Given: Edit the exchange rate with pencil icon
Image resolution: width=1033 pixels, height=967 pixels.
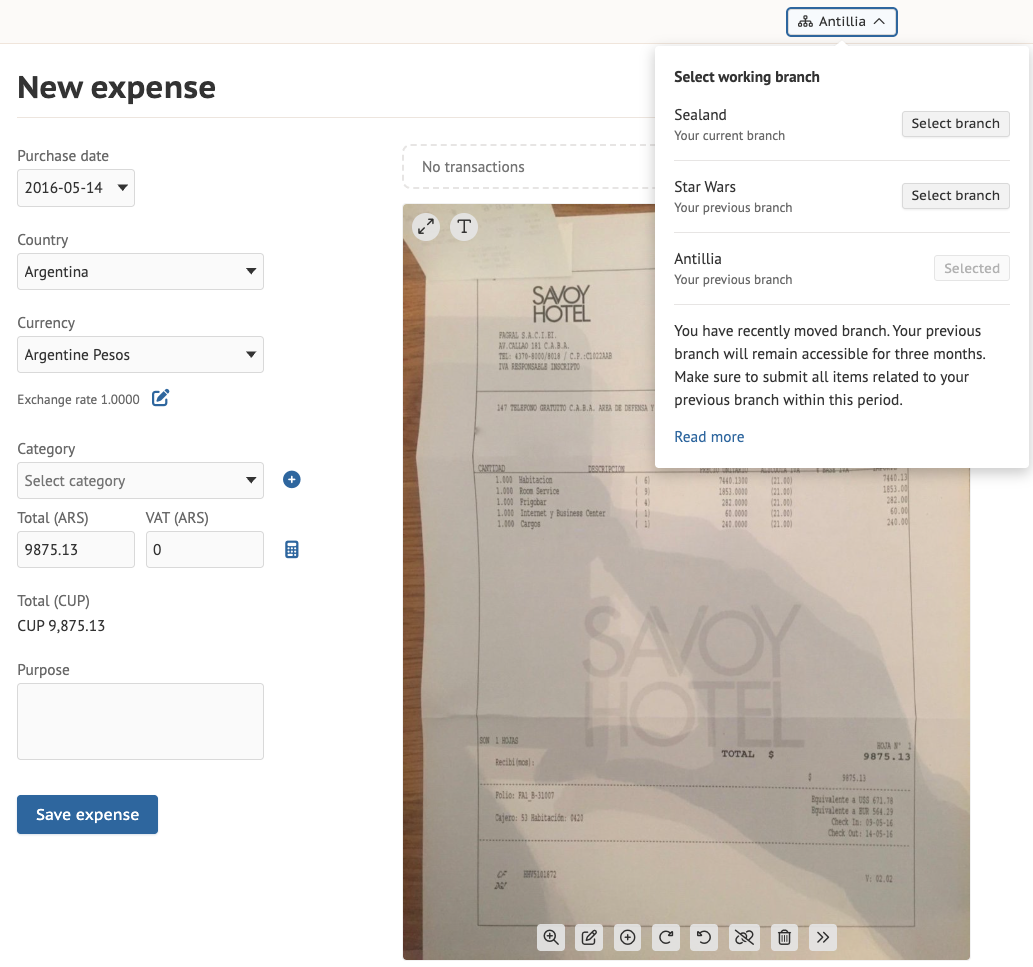Looking at the screenshot, I should 160,399.
